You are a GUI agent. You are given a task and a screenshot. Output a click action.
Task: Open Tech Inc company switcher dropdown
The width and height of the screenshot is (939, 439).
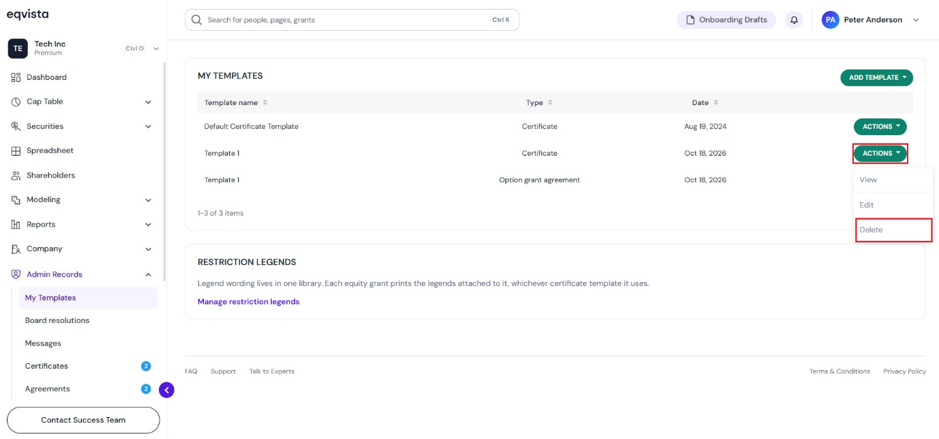(x=156, y=49)
